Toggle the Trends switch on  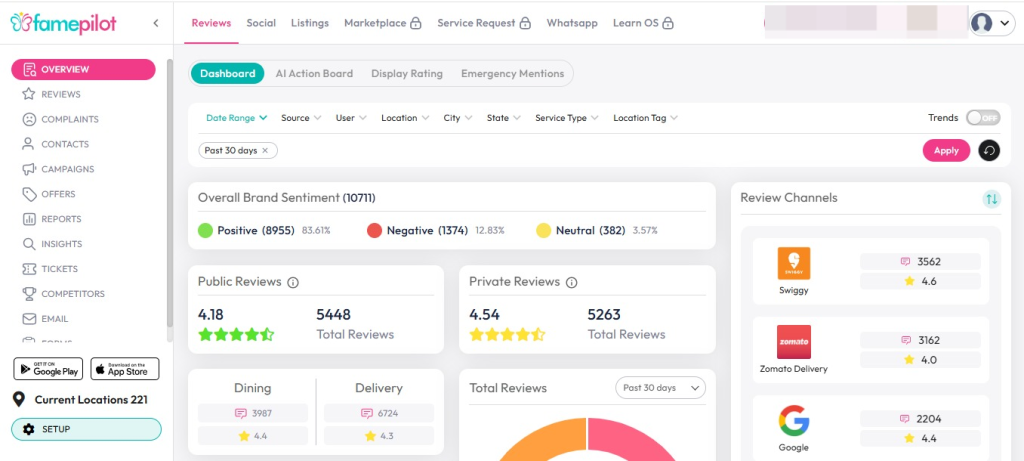(x=983, y=118)
